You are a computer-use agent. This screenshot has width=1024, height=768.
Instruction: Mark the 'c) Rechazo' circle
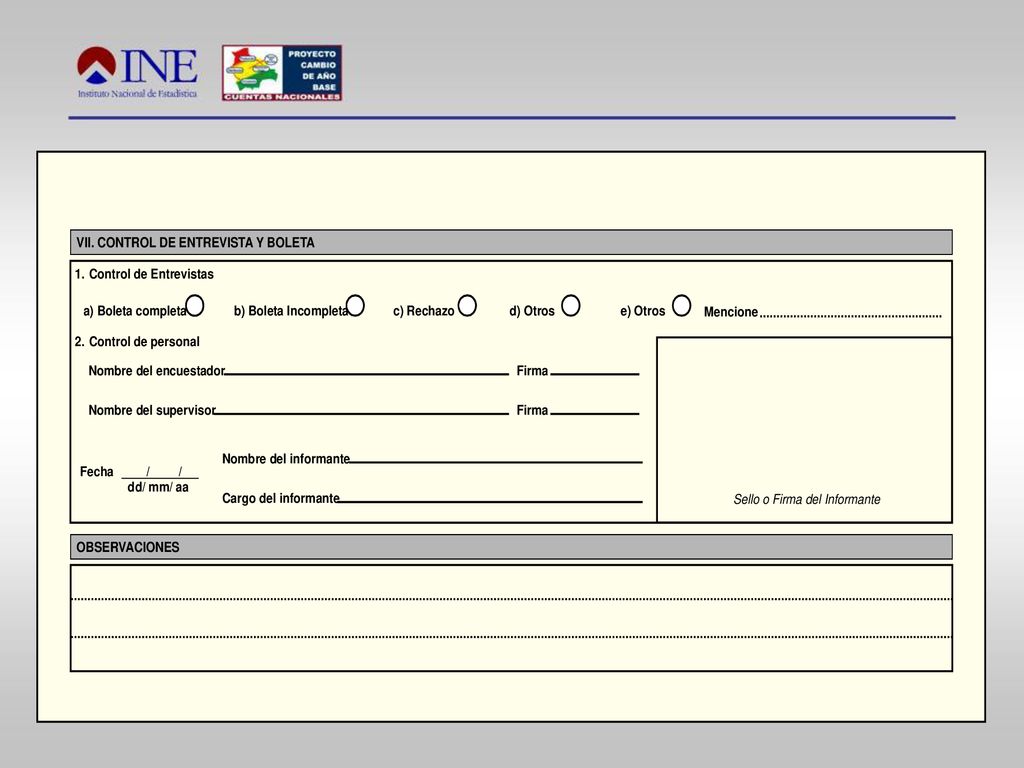point(467,306)
